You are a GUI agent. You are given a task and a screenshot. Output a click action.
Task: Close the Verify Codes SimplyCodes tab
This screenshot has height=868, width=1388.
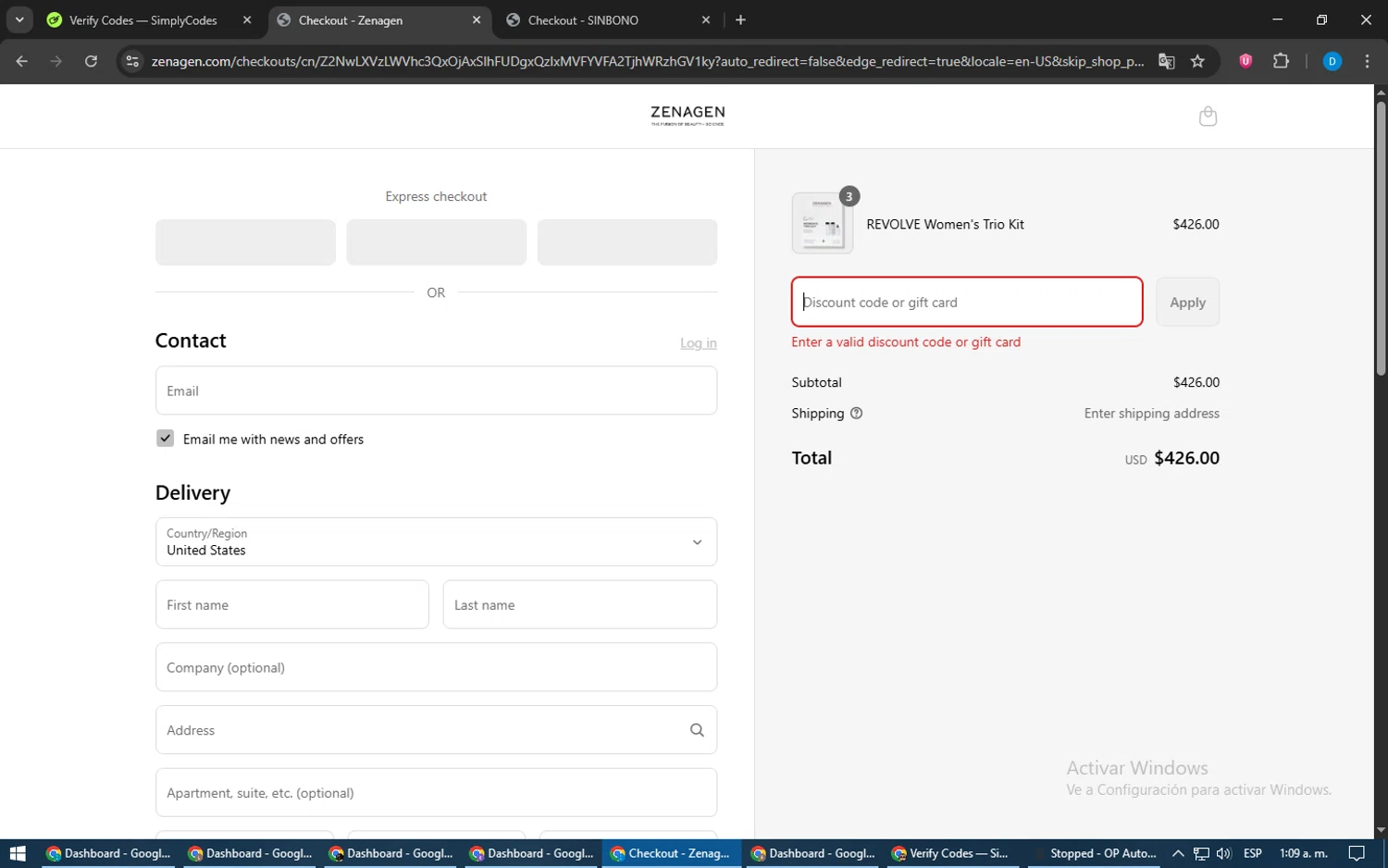pyautogui.click(x=247, y=19)
